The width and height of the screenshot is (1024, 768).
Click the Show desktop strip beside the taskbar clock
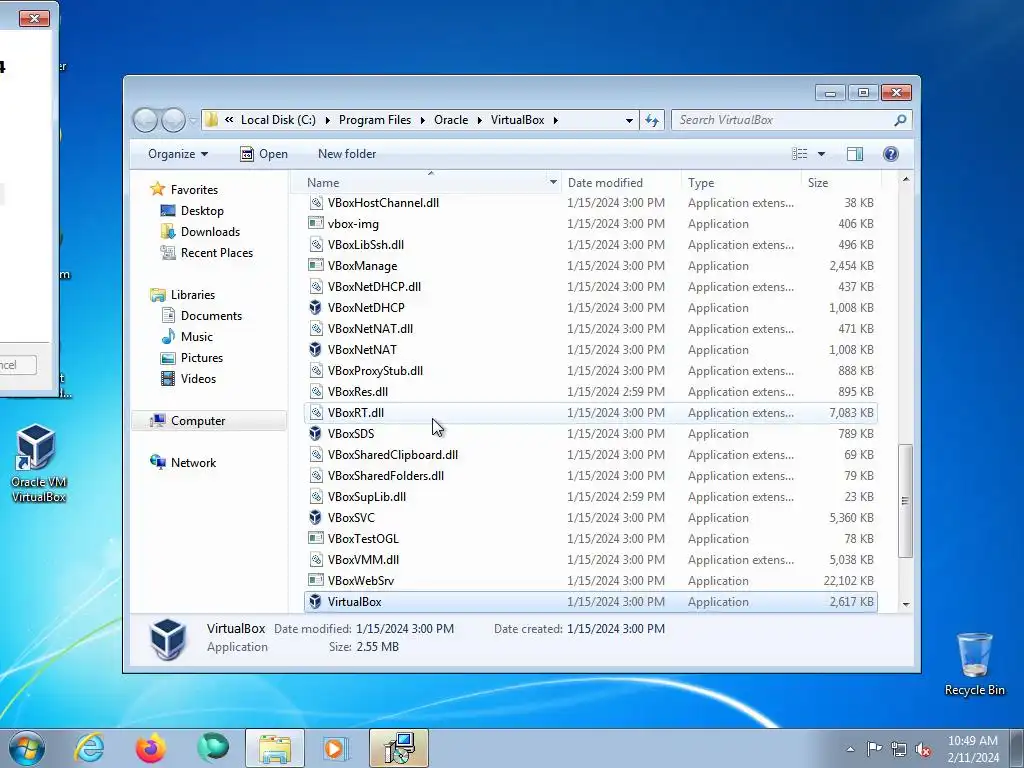click(x=1017, y=748)
